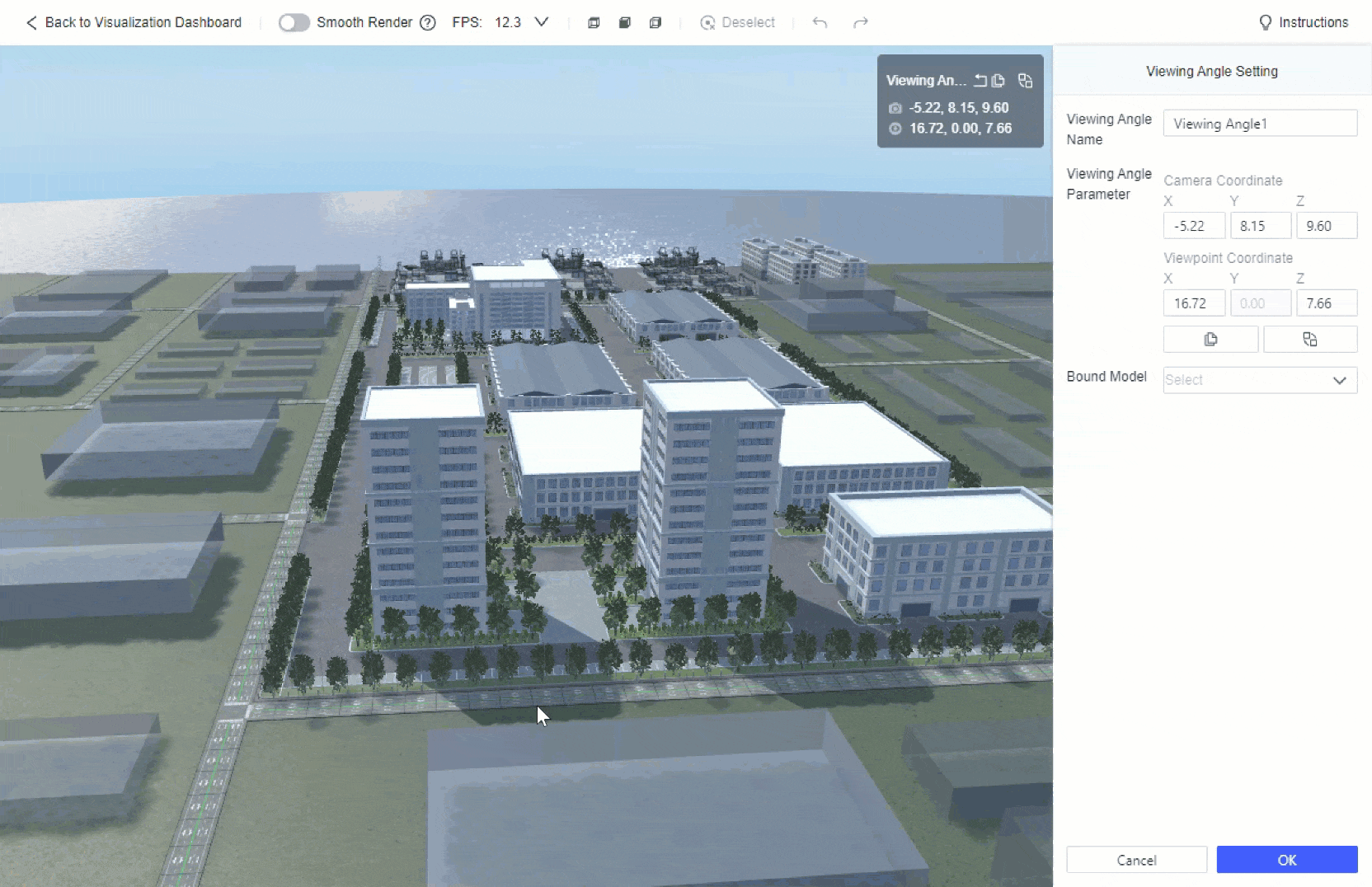Toggle the Smooth Render switch

click(x=294, y=22)
